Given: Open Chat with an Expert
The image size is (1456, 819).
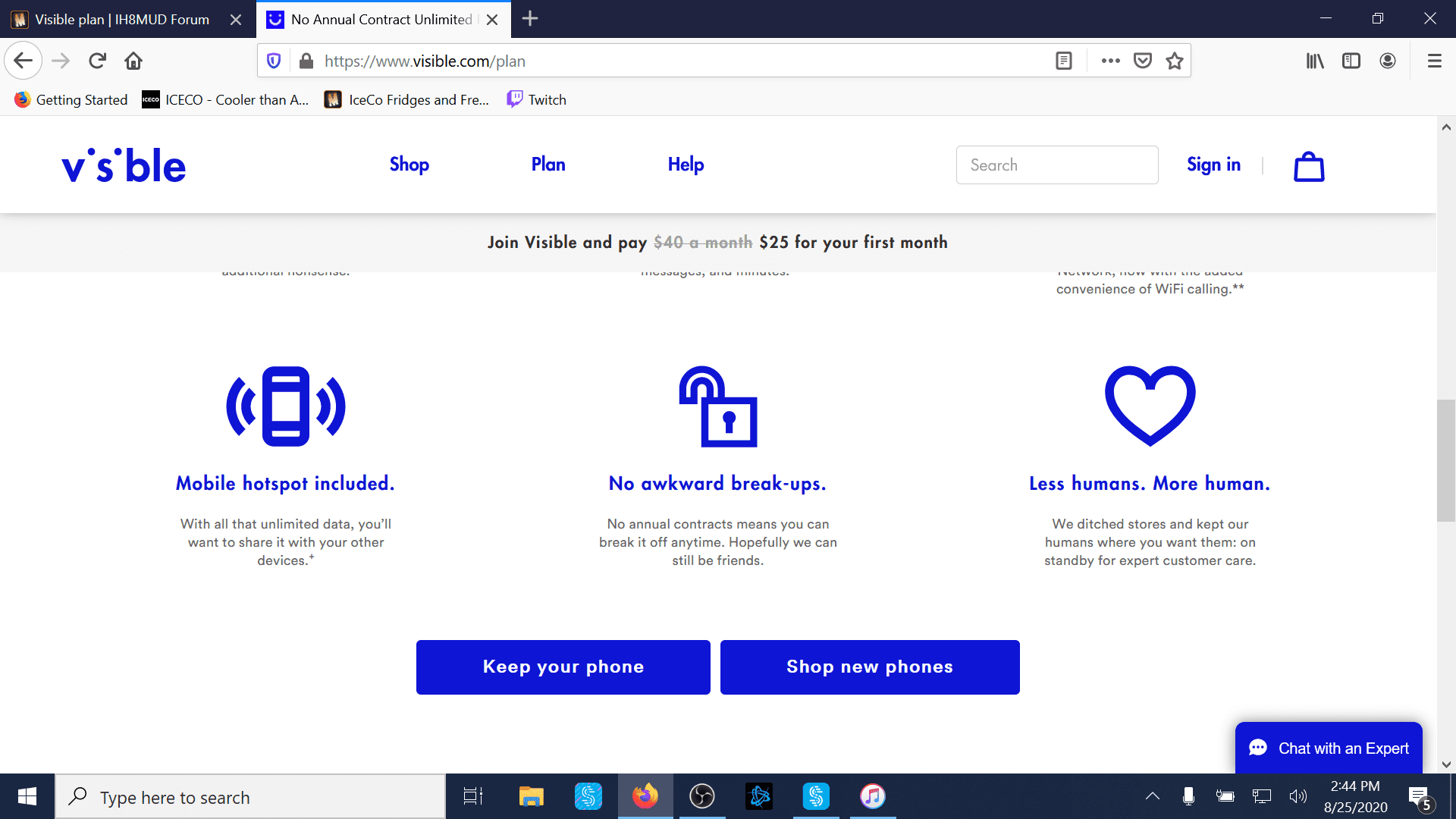Looking at the screenshot, I should click(1329, 748).
